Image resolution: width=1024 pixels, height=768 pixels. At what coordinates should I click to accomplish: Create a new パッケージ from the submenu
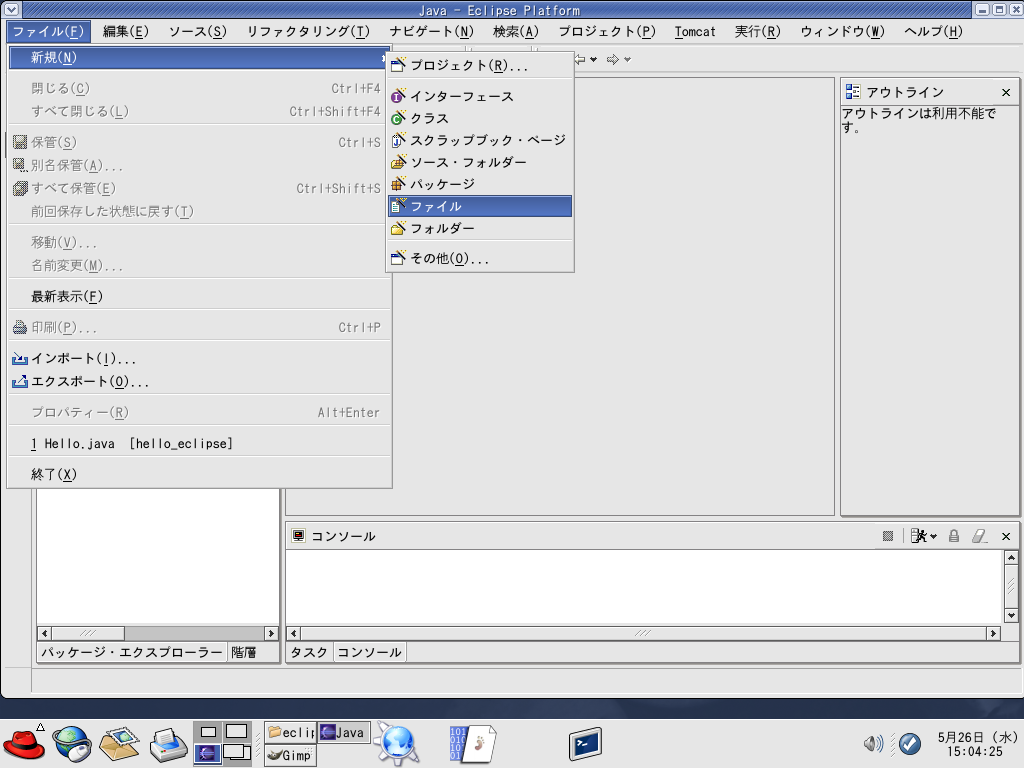point(480,184)
